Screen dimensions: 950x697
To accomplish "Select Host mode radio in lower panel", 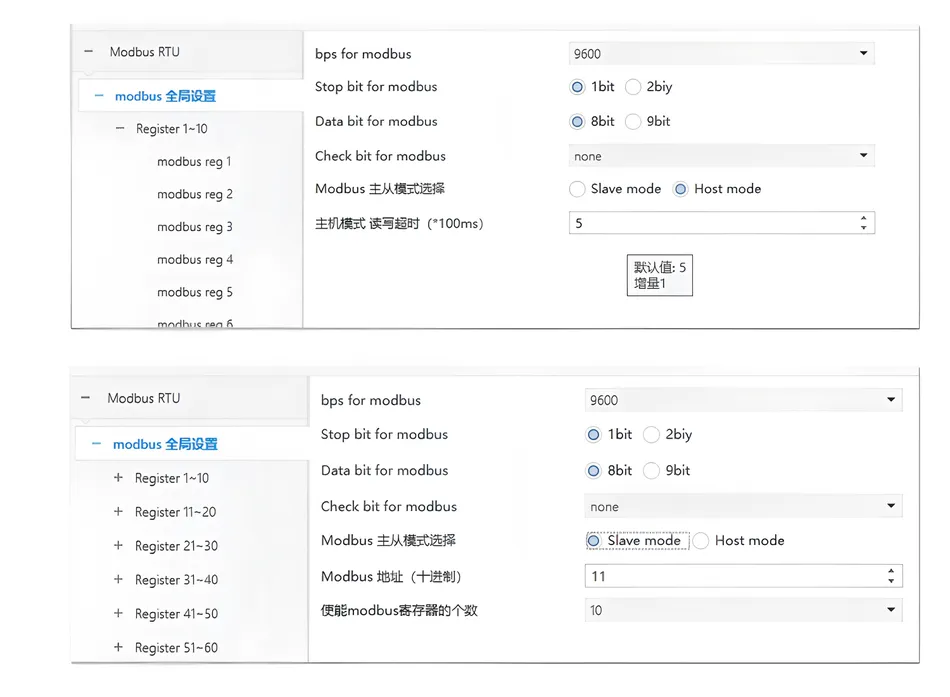I will [x=702, y=541].
